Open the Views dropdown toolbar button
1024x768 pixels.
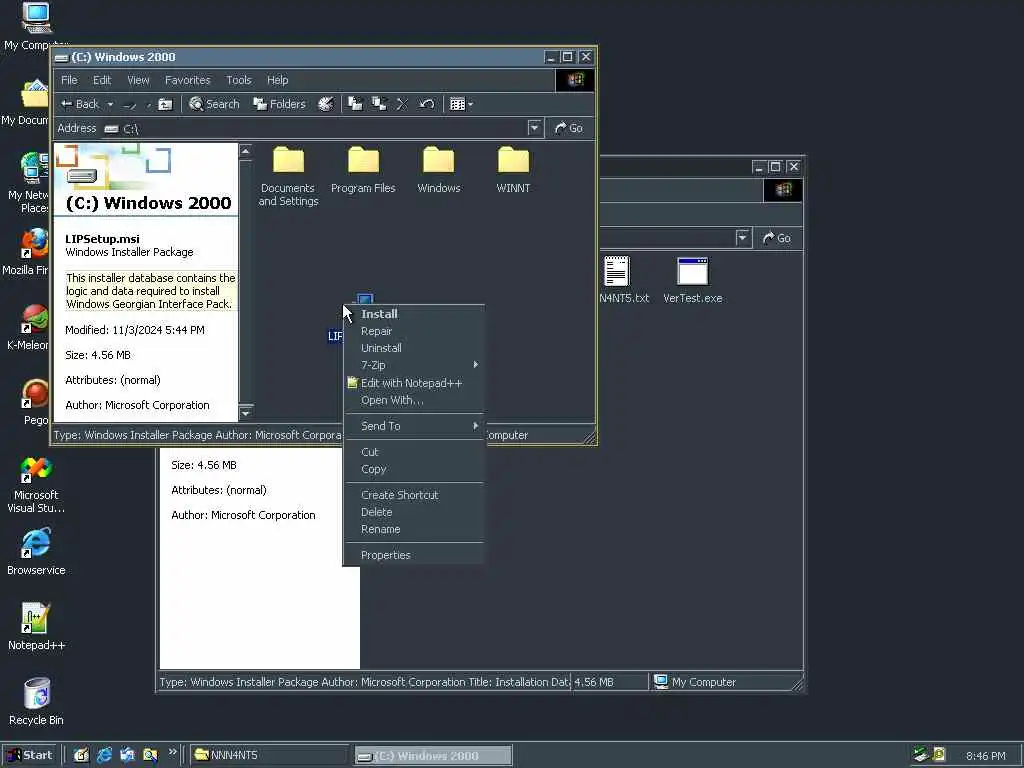pos(461,104)
